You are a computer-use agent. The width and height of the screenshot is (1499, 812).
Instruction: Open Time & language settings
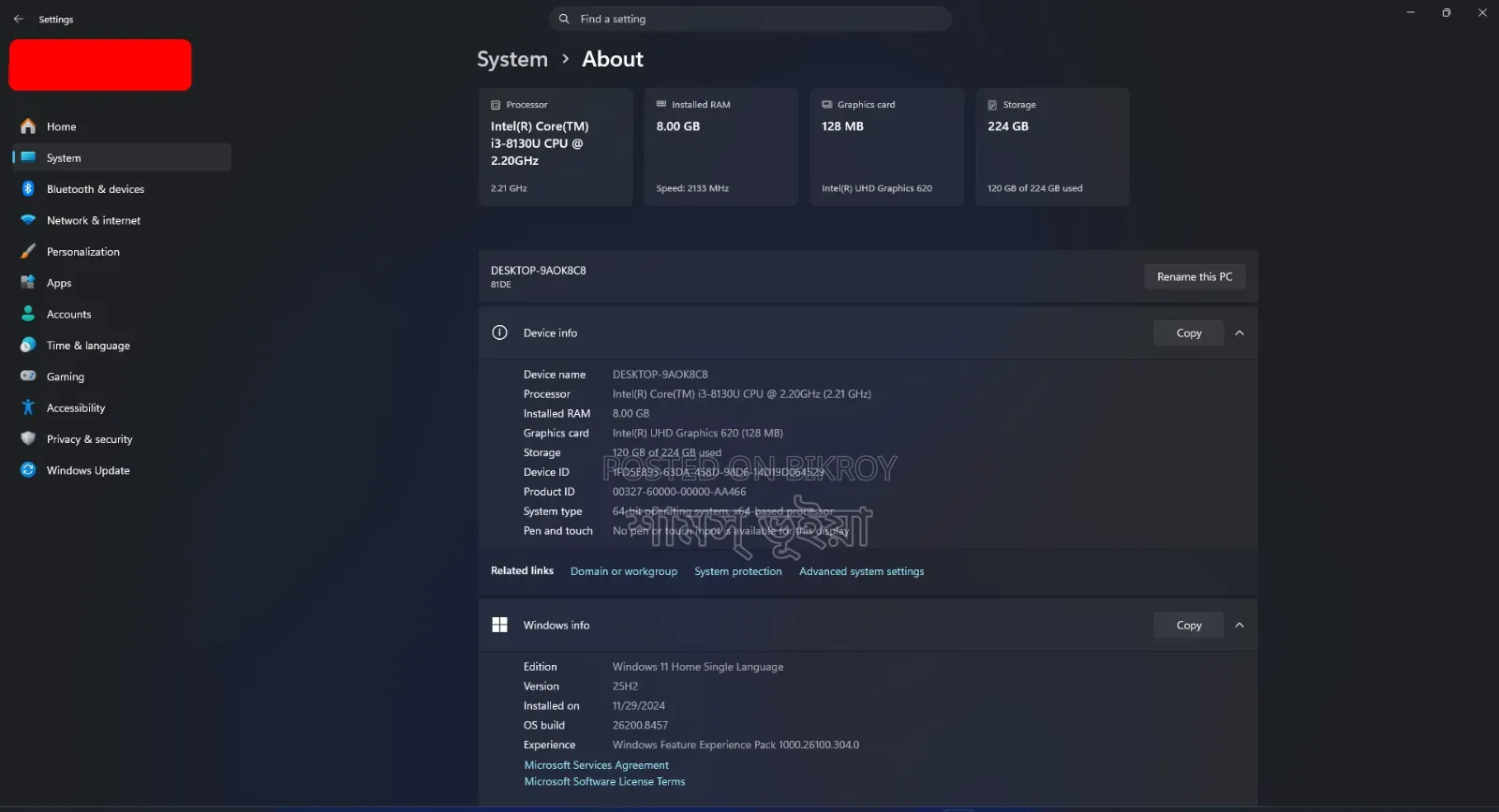(x=122, y=345)
